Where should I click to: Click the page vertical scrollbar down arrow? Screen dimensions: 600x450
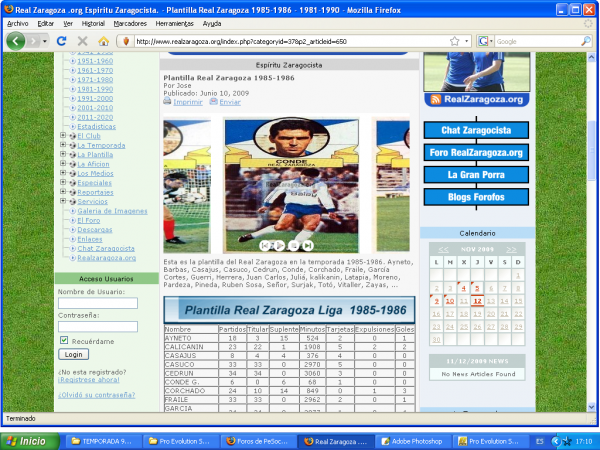tap(591, 406)
